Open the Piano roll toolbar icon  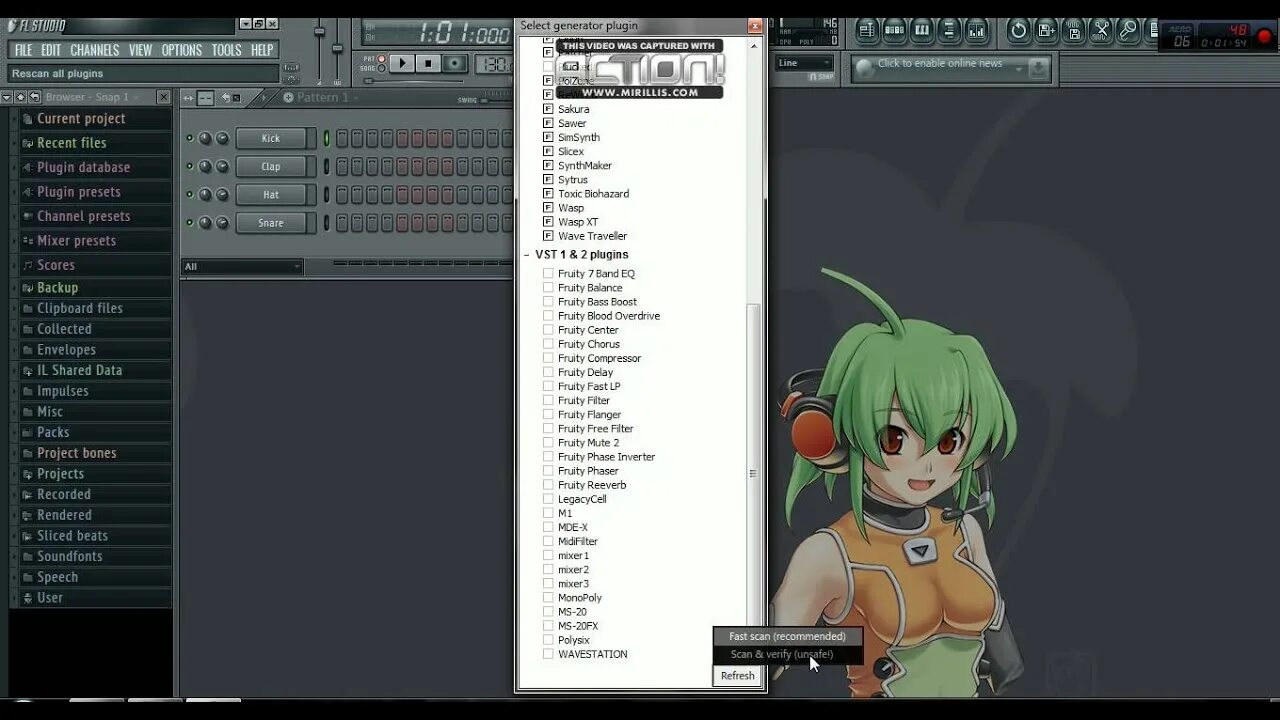click(x=921, y=30)
